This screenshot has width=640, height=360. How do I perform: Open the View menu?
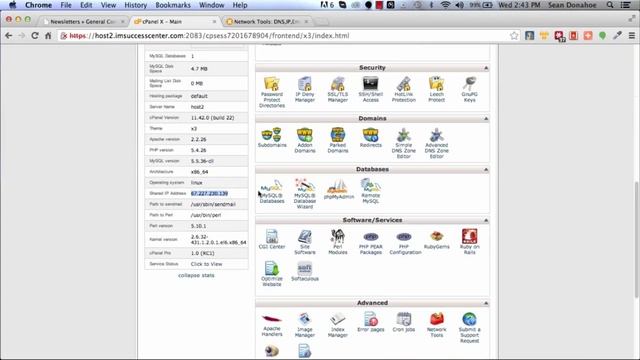(x=108, y=5)
